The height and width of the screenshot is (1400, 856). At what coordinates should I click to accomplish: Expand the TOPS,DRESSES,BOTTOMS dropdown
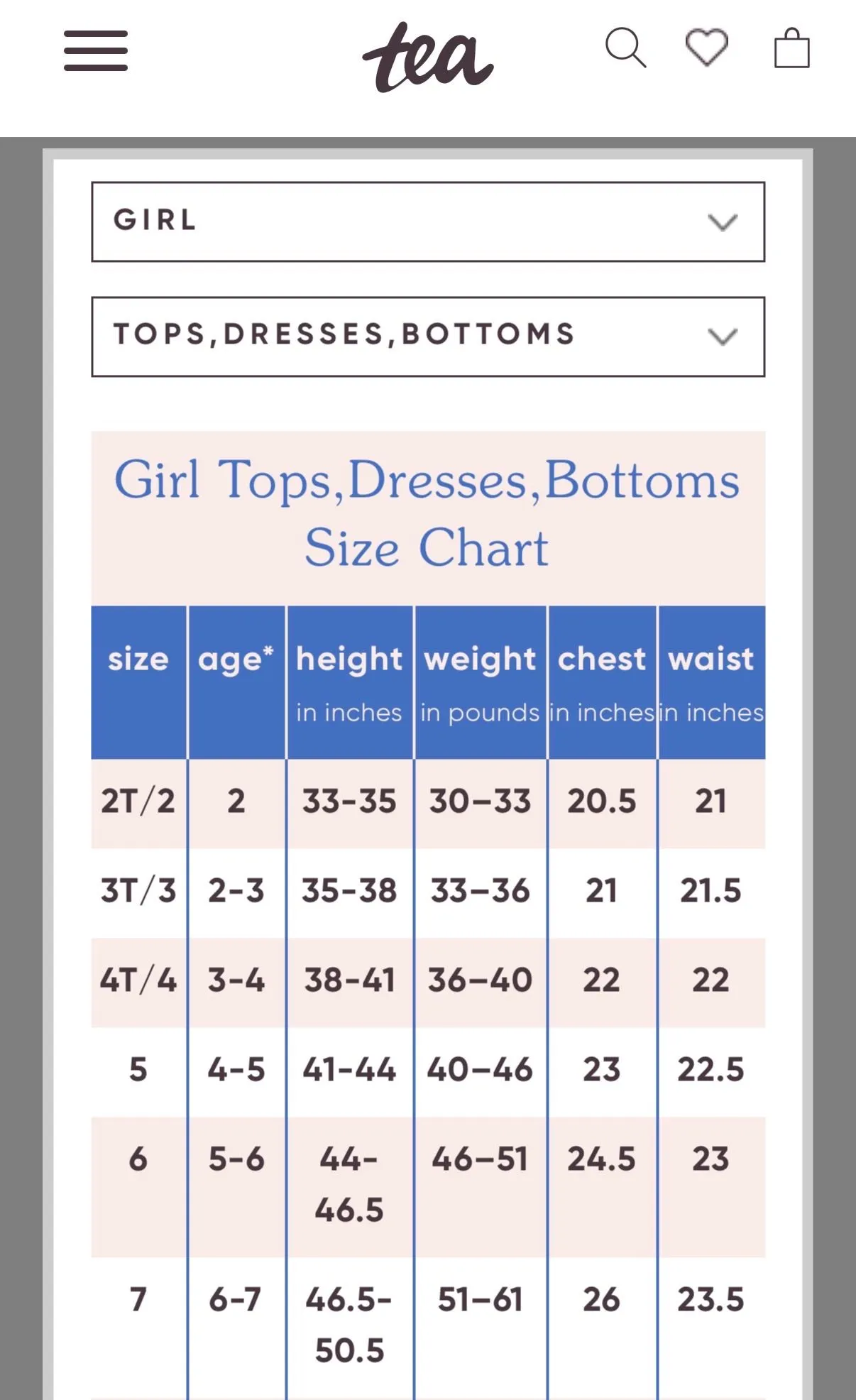point(428,337)
